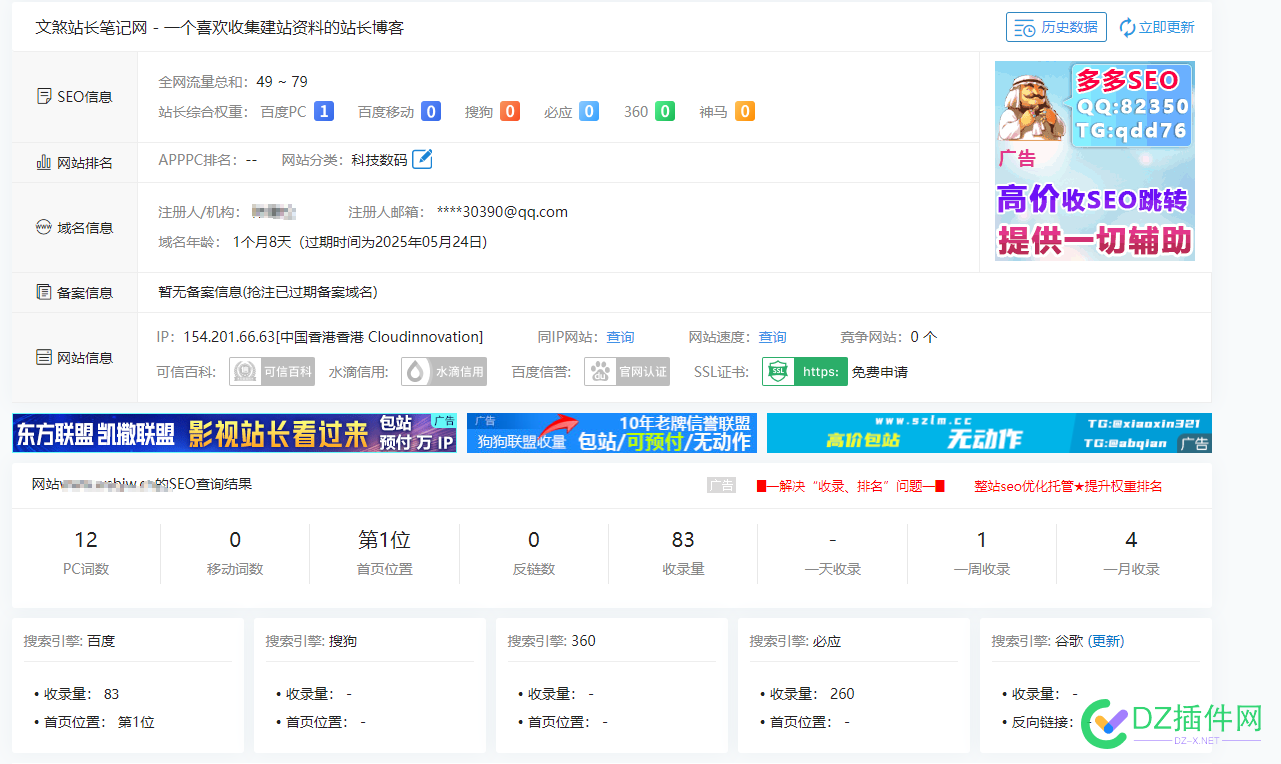This screenshot has height=764, width=1281.
Task: Click the 反链数 value 0
Action: coord(534,540)
